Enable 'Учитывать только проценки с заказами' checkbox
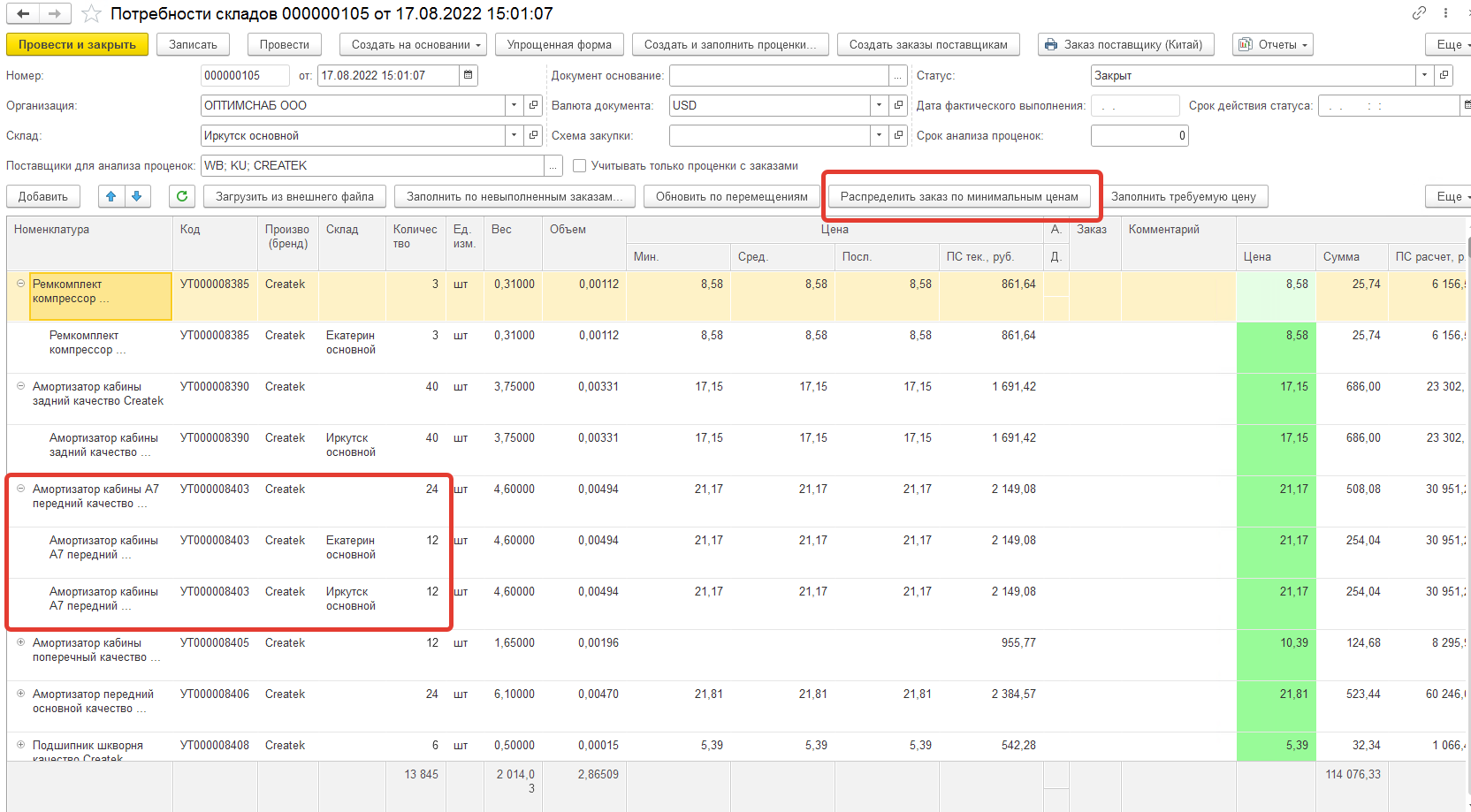This screenshot has height=812, width=1471. [x=580, y=166]
